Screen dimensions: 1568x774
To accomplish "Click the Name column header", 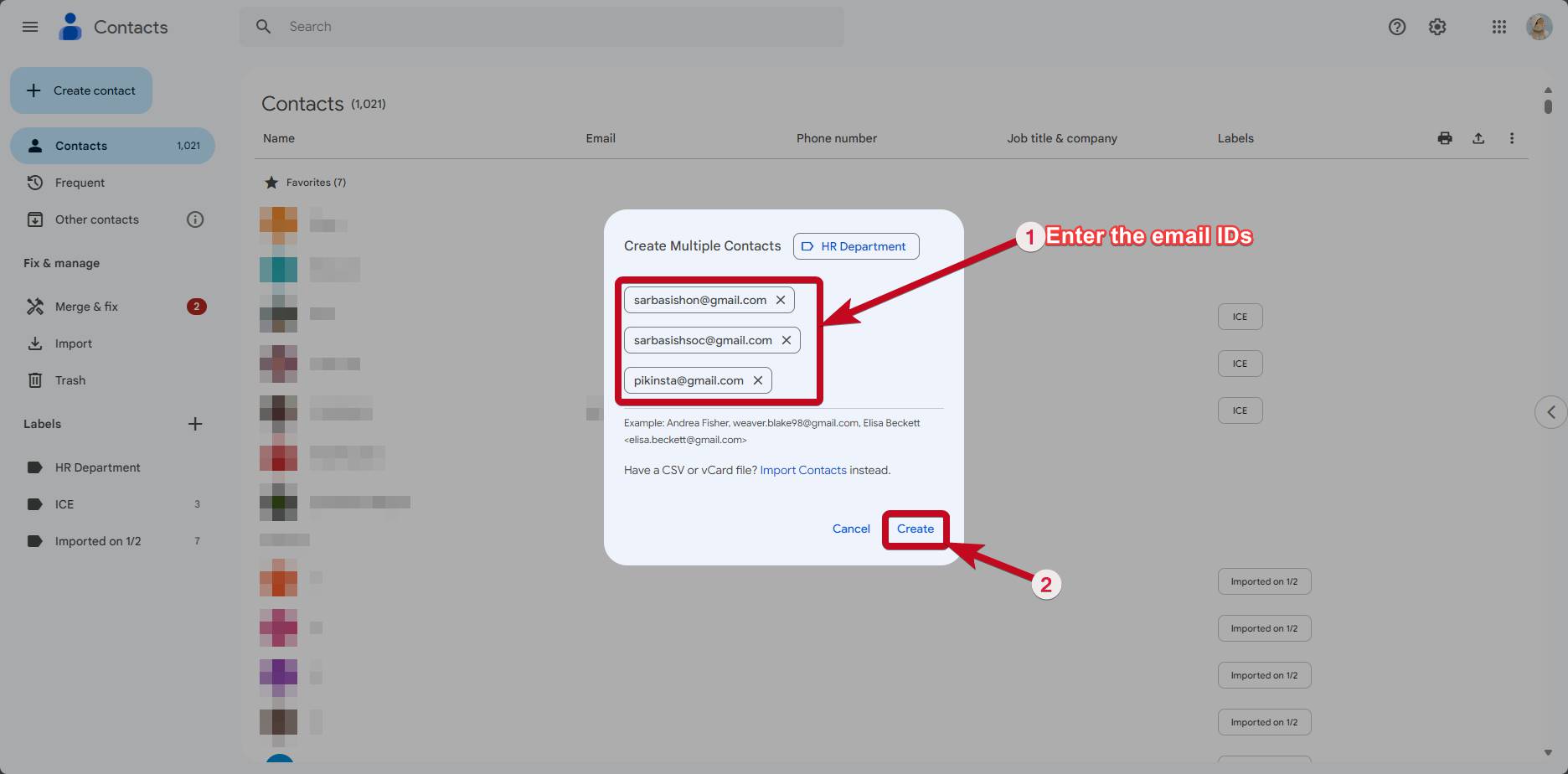I will point(279,138).
